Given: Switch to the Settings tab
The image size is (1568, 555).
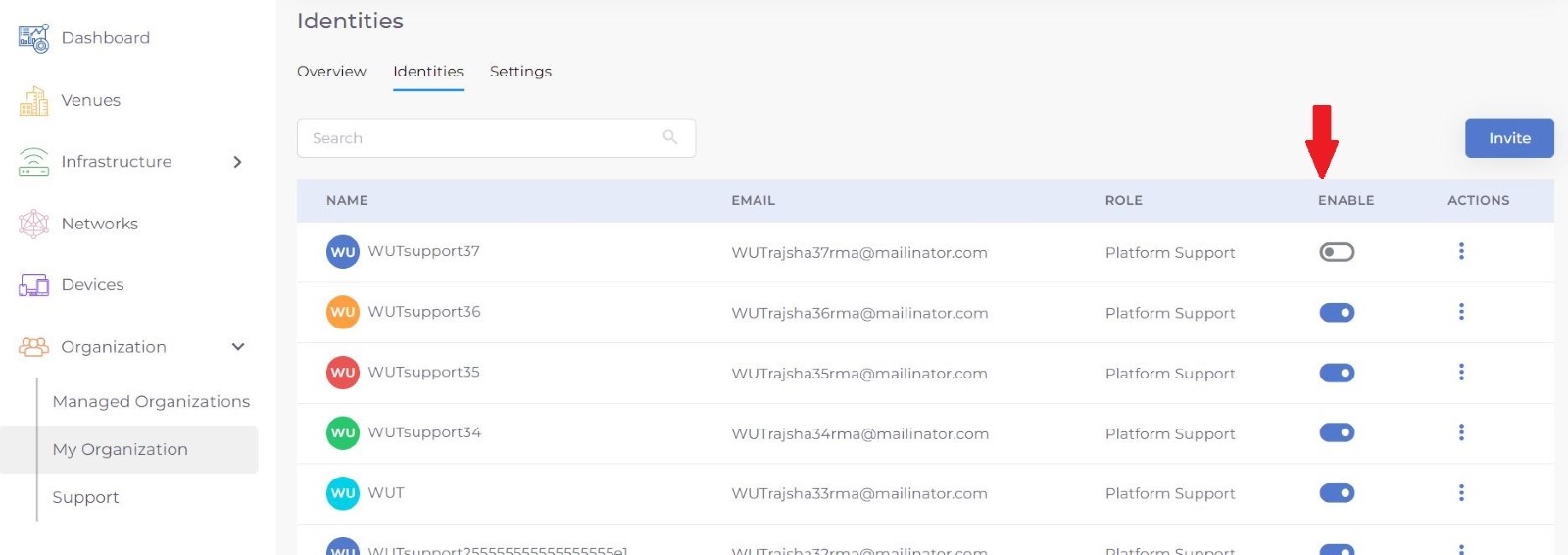Looking at the screenshot, I should point(520,72).
